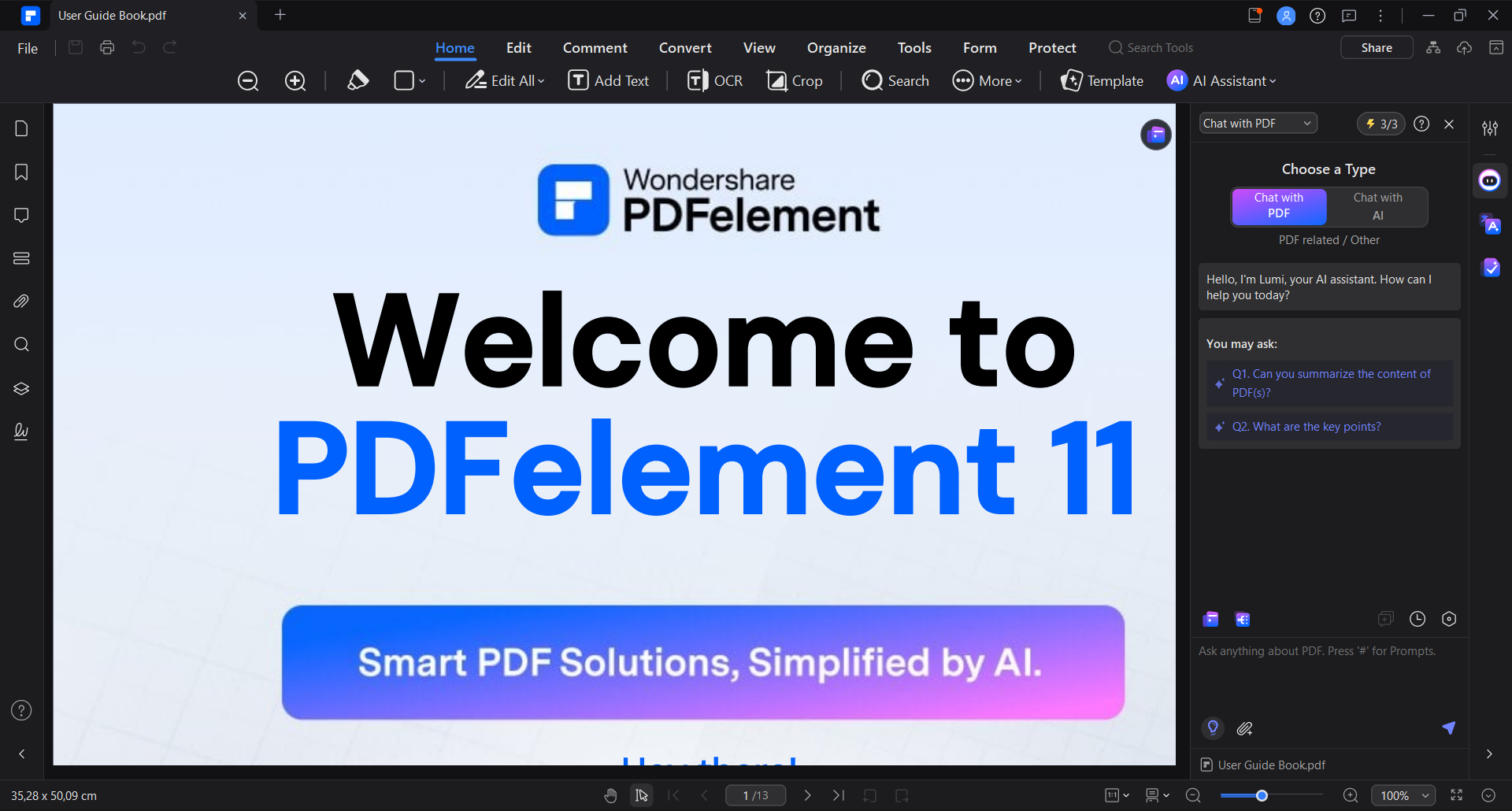Open the Tools tab
Screen dimensions: 1512x811
914,48
